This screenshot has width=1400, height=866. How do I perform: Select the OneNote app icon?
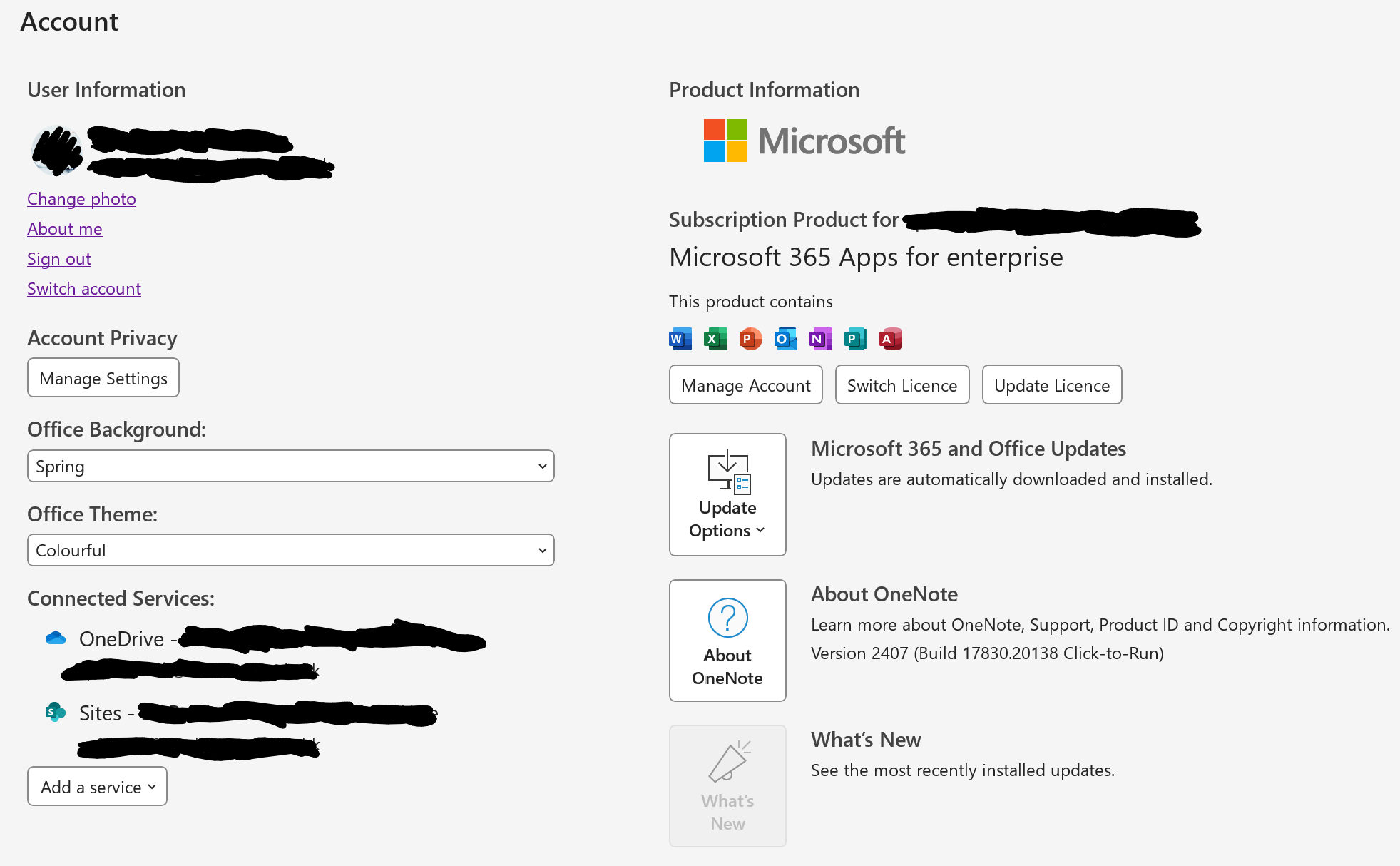pos(820,339)
